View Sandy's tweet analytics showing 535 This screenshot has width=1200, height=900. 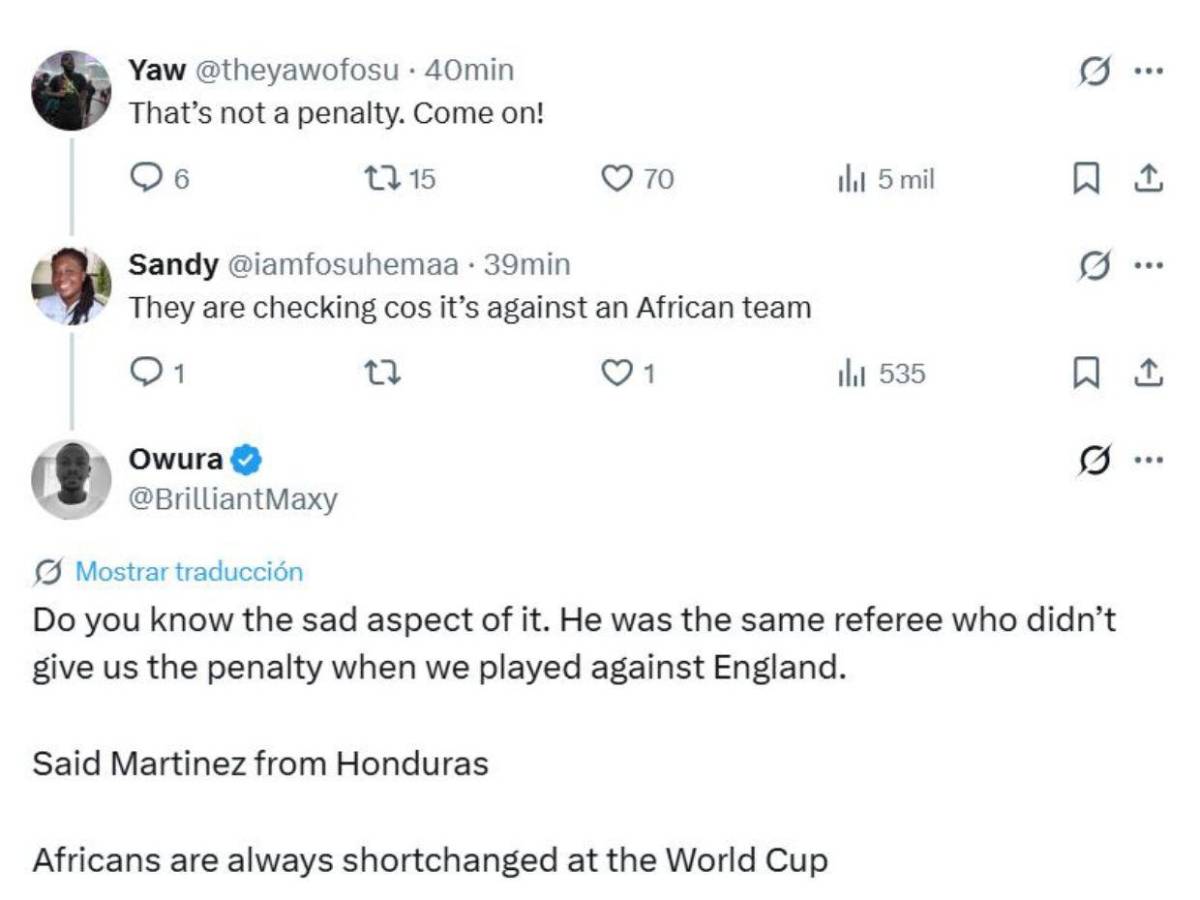[881, 374]
